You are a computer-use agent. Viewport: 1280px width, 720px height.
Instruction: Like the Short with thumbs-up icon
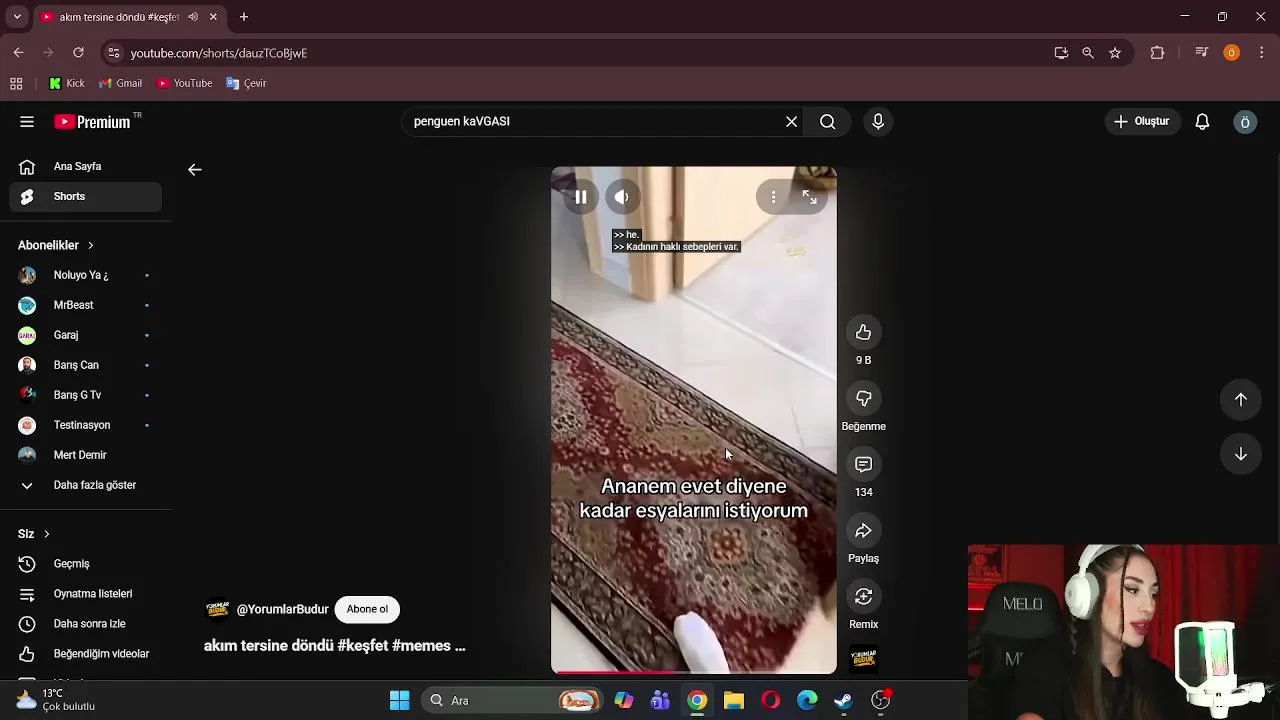coord(863,332)
